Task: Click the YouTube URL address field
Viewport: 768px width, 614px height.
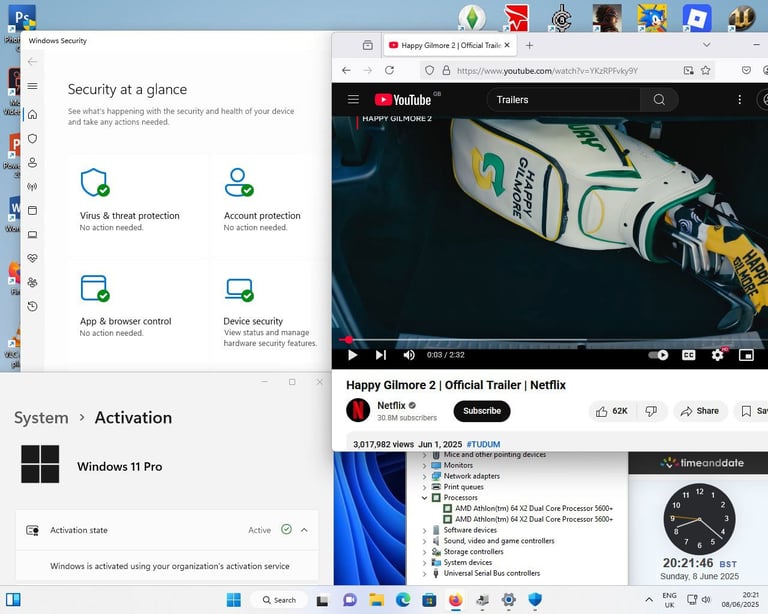Action: point(547,71)
